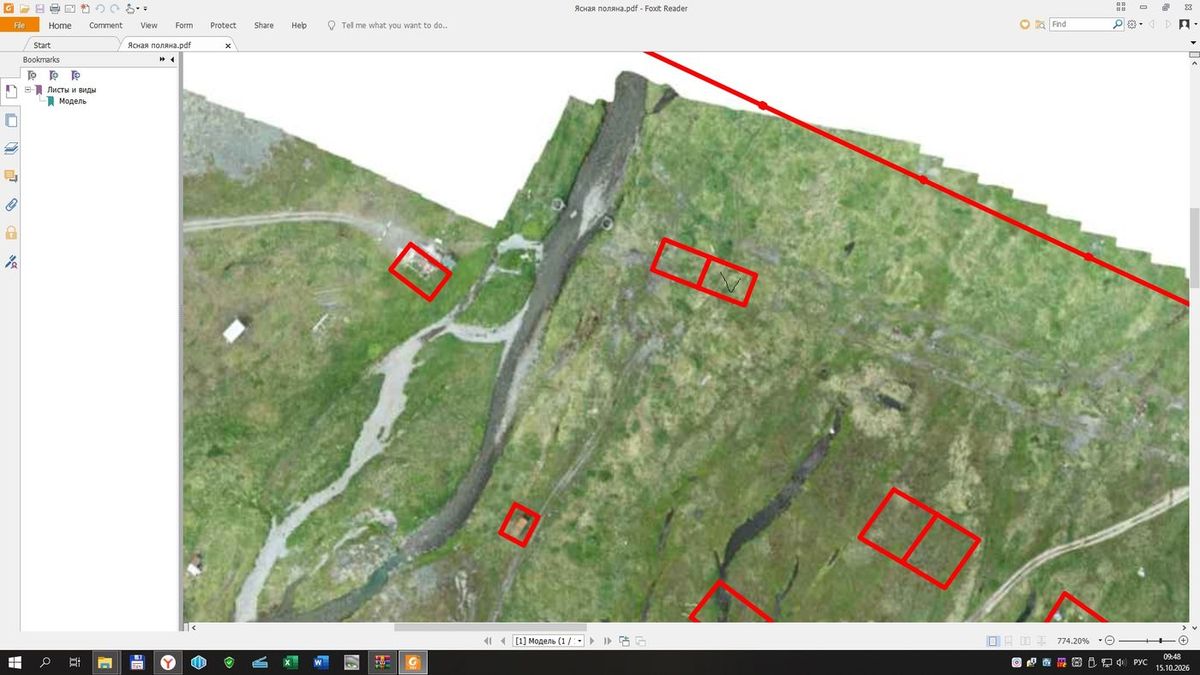The image size is (1200, 675).
Task: Launch Excel from the Windows taskbar
Action: [x=290, y=662]
